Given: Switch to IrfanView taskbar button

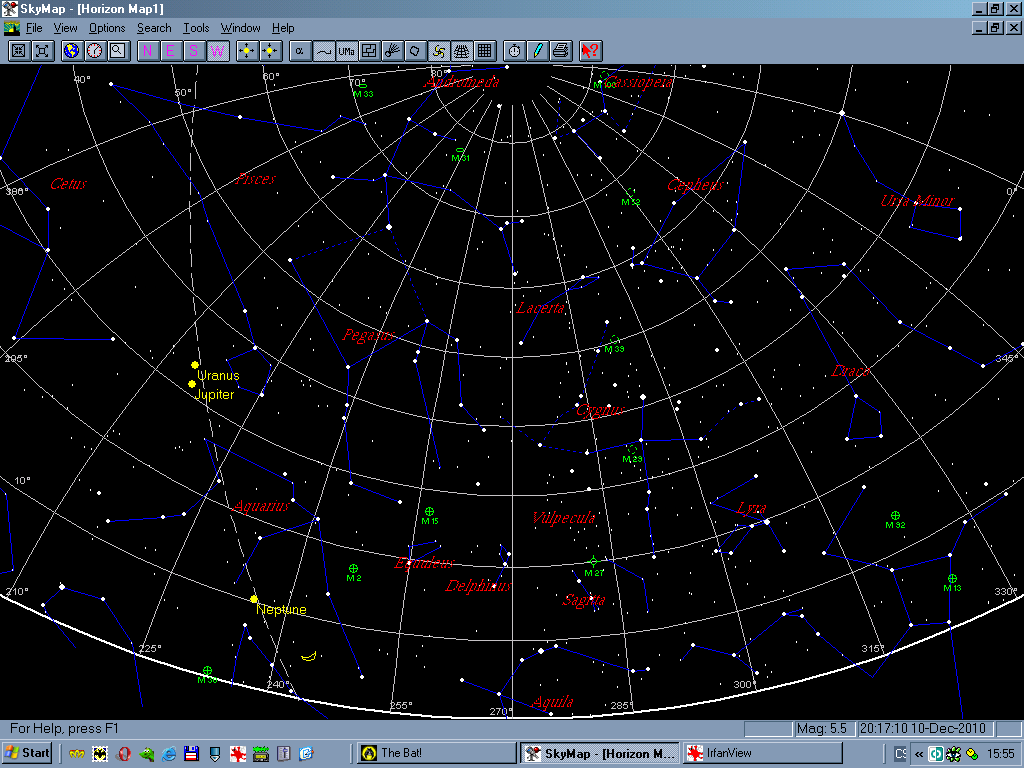Looking at the screenshot, I should [x=762, y=753].
